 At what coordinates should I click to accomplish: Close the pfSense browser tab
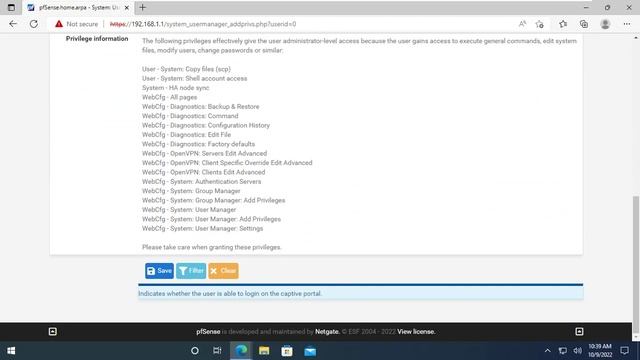[x=127, y=7]
